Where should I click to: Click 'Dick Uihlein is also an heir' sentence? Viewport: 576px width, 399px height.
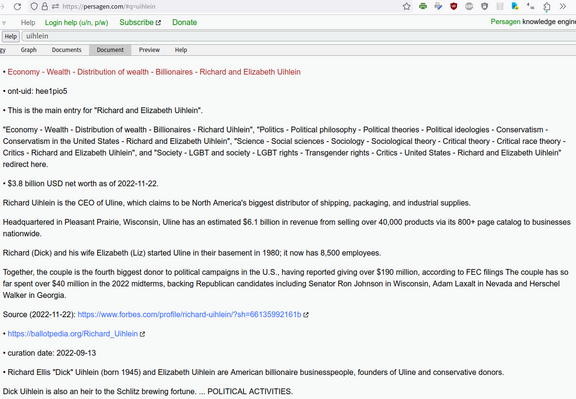pyautogui.click(x=99, y=391)
